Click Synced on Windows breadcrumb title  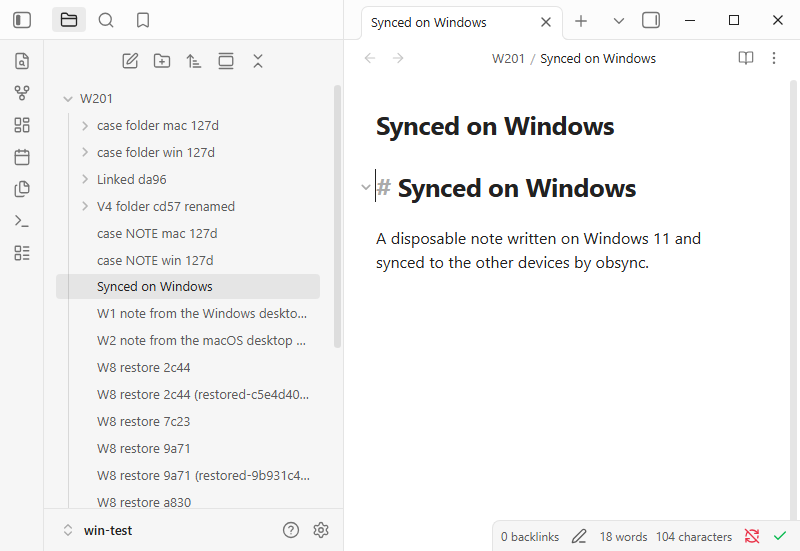coord(598,59)
